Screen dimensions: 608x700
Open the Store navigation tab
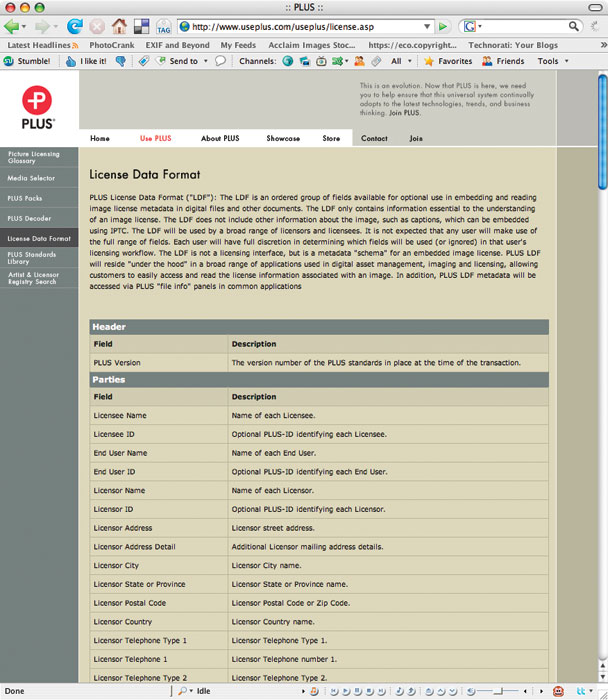click(331, 138)
